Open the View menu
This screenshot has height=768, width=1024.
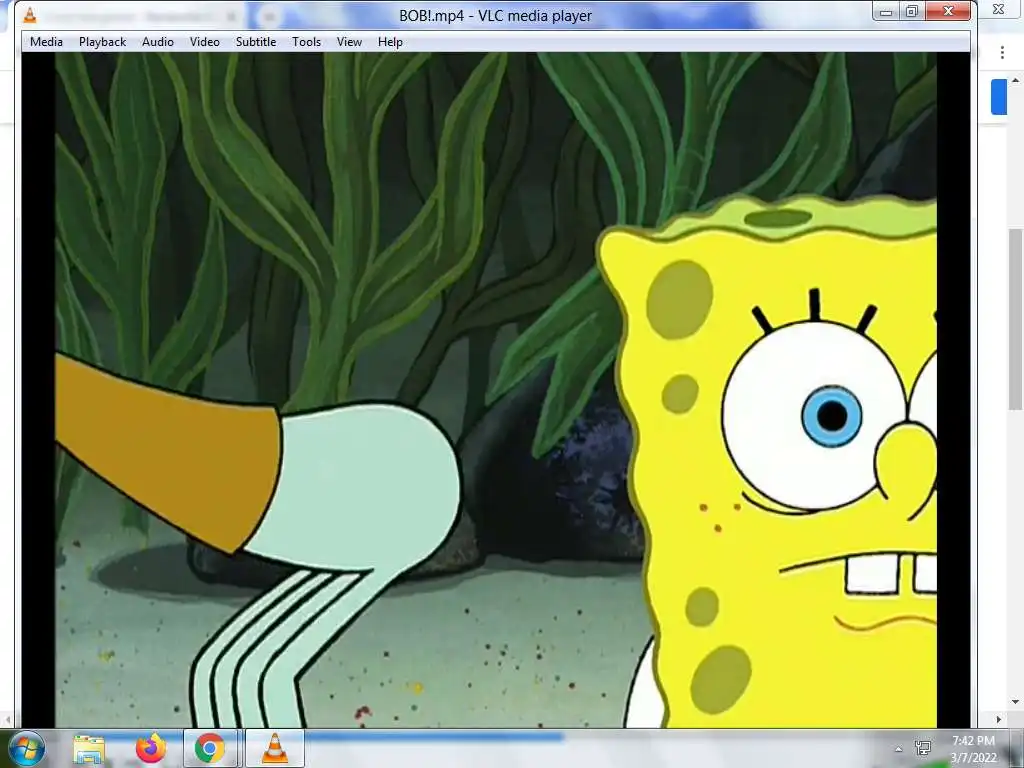click(x=349, y=42)
